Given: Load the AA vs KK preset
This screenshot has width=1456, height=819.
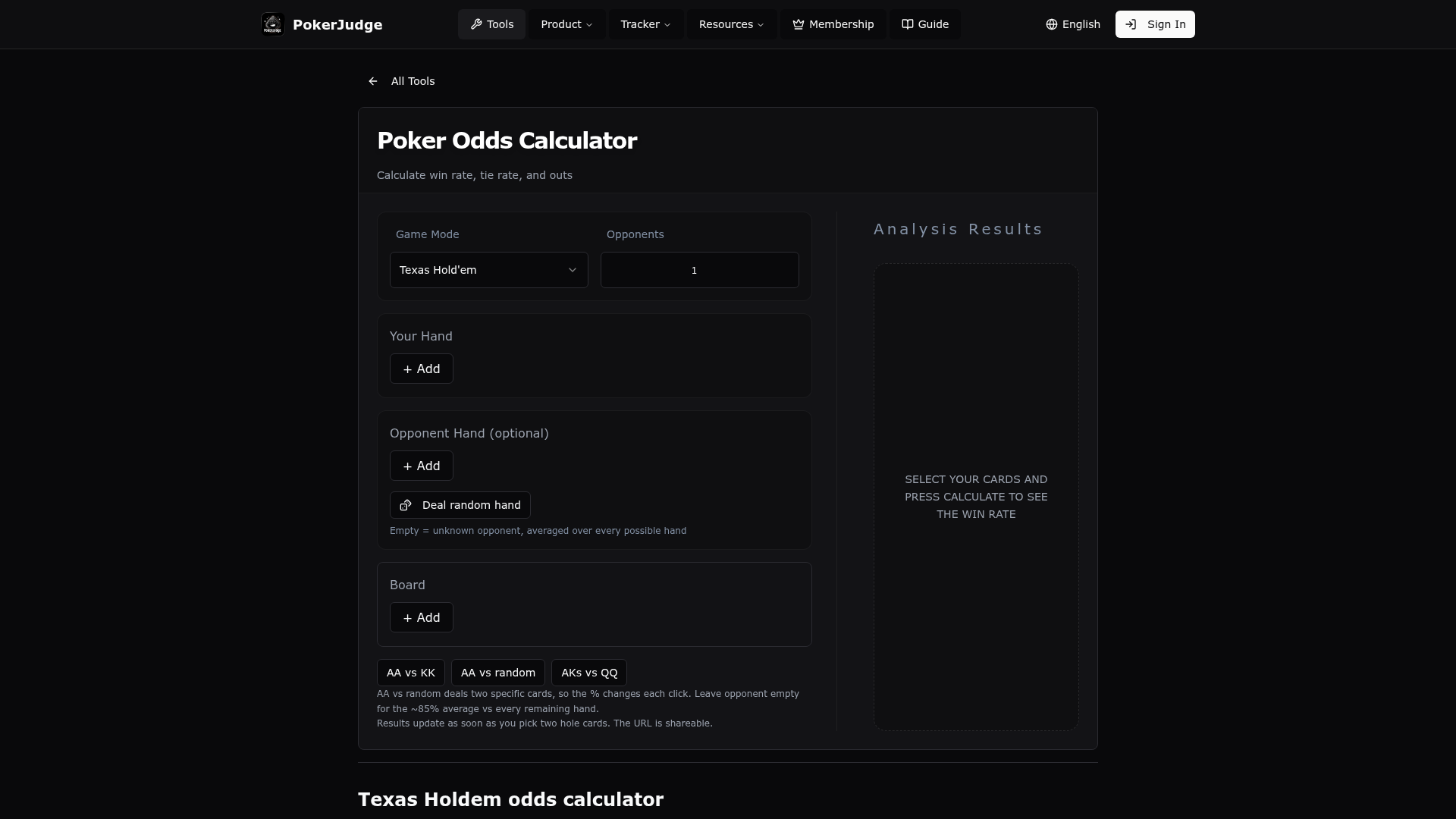Looking at the screenshot, I should click(x=411, y=673).
